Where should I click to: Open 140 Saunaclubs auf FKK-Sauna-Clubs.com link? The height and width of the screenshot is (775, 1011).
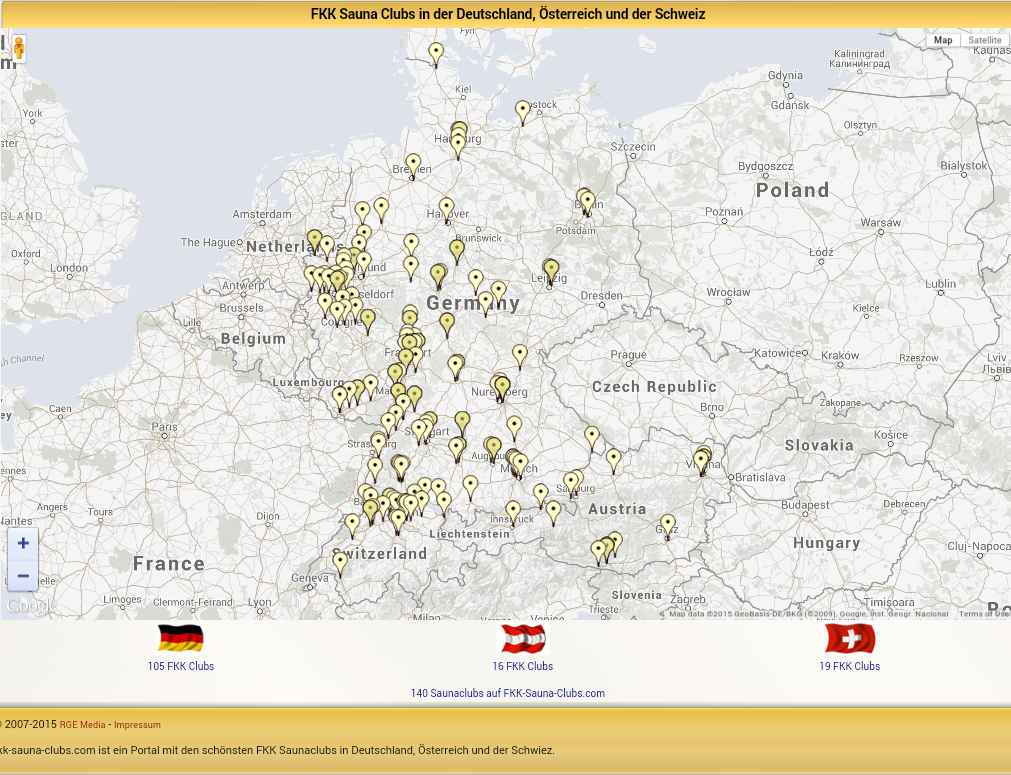pyautogui.click(x=507, y=693)
